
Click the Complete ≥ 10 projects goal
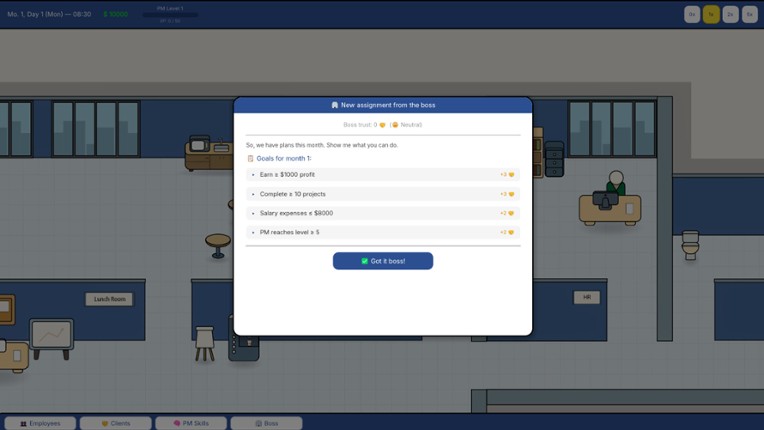[x=382, y=194]
